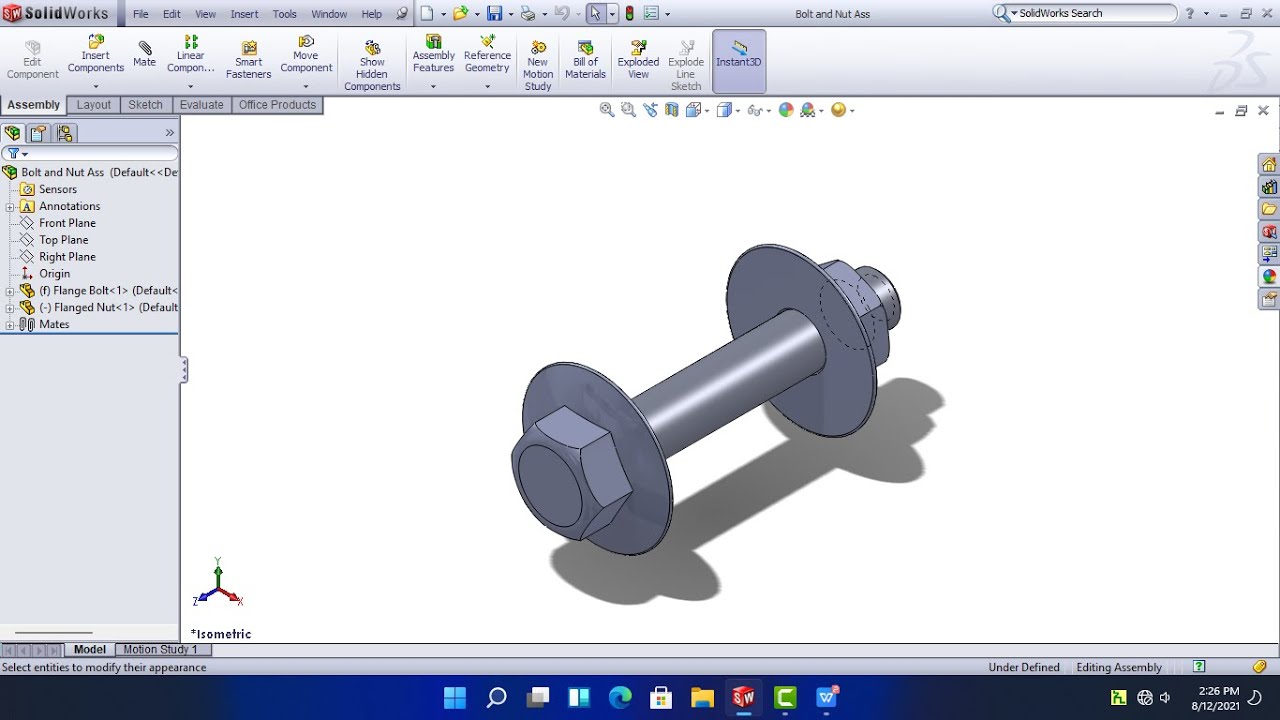Switch to Sketch tab
Screen dimensions: 1280x720
pyautogui.click(x=145, y=105)
